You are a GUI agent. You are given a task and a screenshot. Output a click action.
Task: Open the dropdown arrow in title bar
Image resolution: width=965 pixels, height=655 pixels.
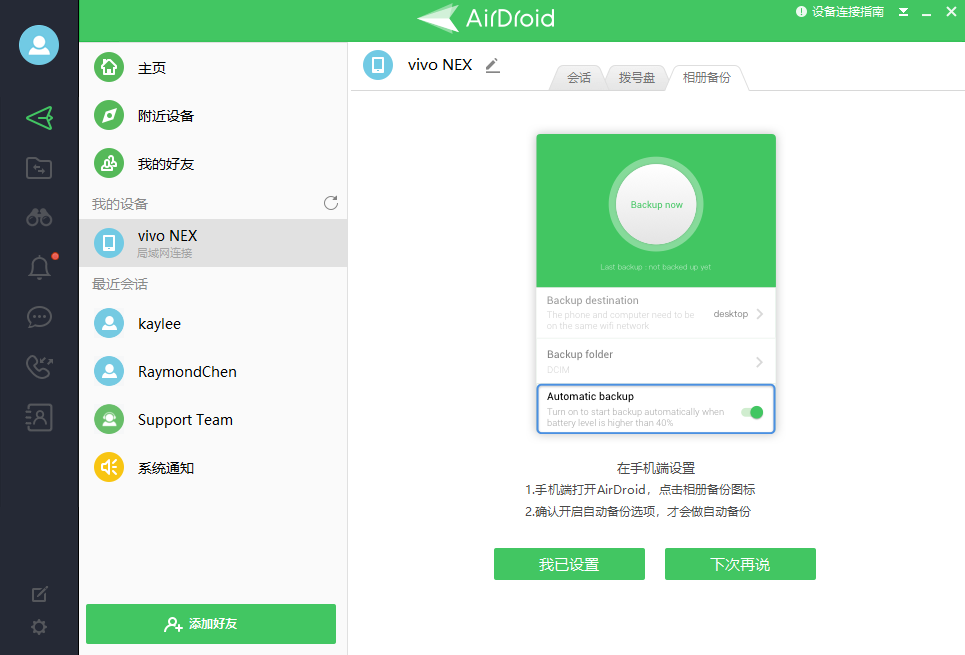click(x=903, y=12)
